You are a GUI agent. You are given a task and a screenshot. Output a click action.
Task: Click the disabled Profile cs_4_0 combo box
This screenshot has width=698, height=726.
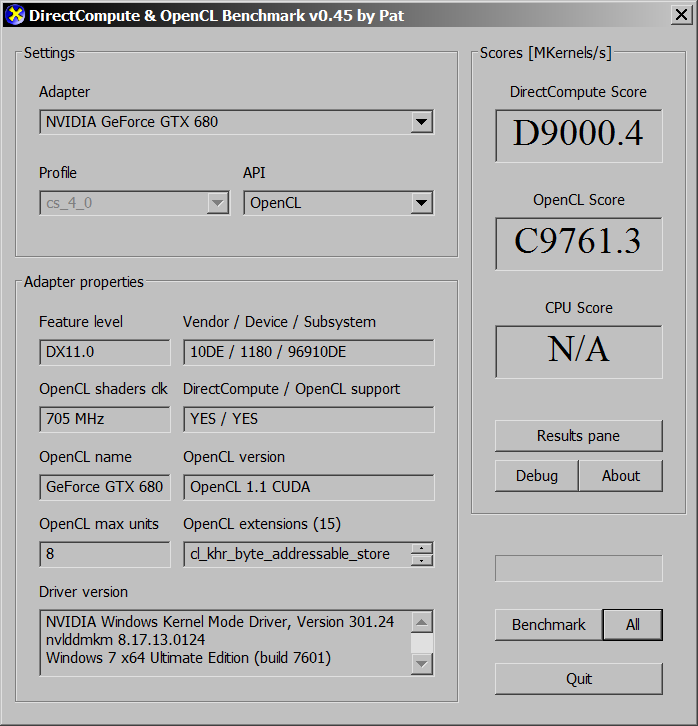pos(134,203)
